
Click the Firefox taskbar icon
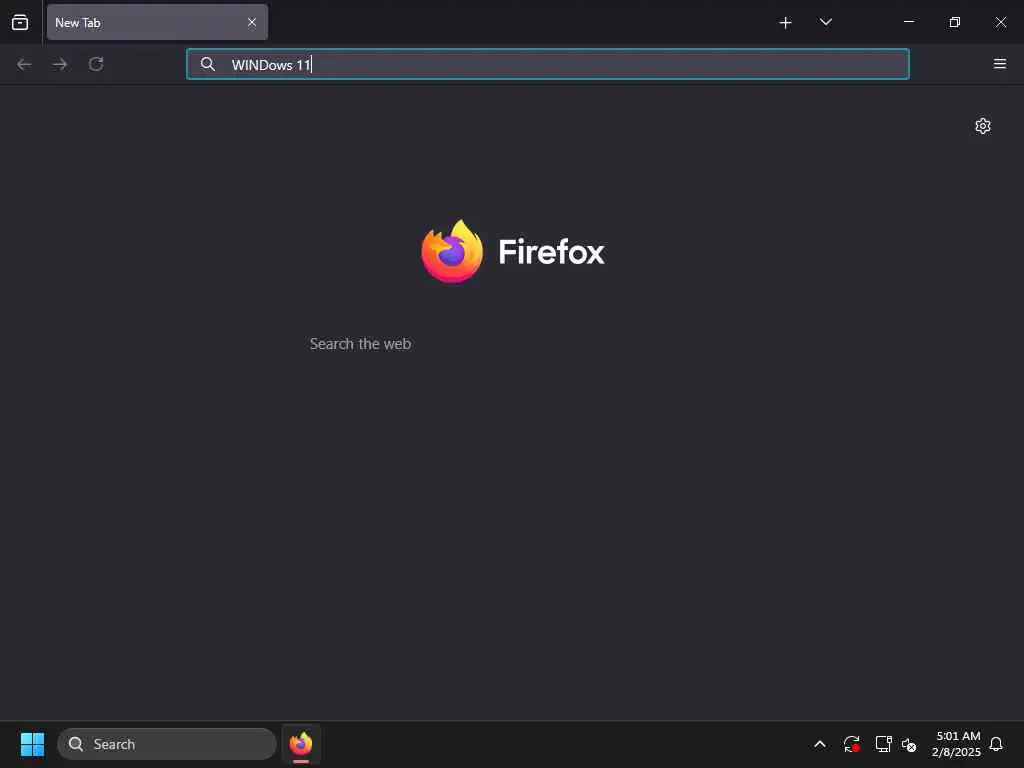pos(301,744)
